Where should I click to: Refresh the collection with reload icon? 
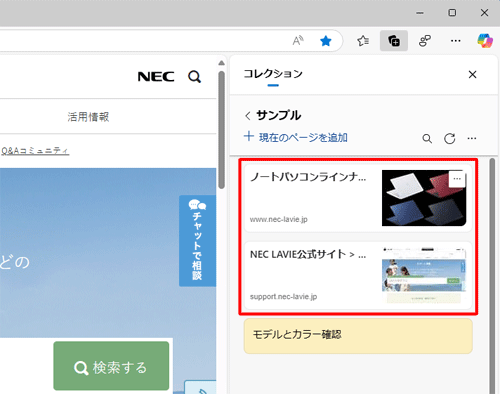click(x=449, y=138)
